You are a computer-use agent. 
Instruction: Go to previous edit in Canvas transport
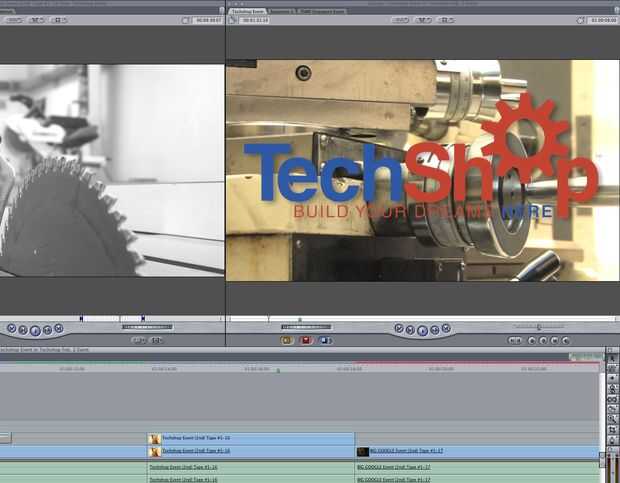pos(399,328)
